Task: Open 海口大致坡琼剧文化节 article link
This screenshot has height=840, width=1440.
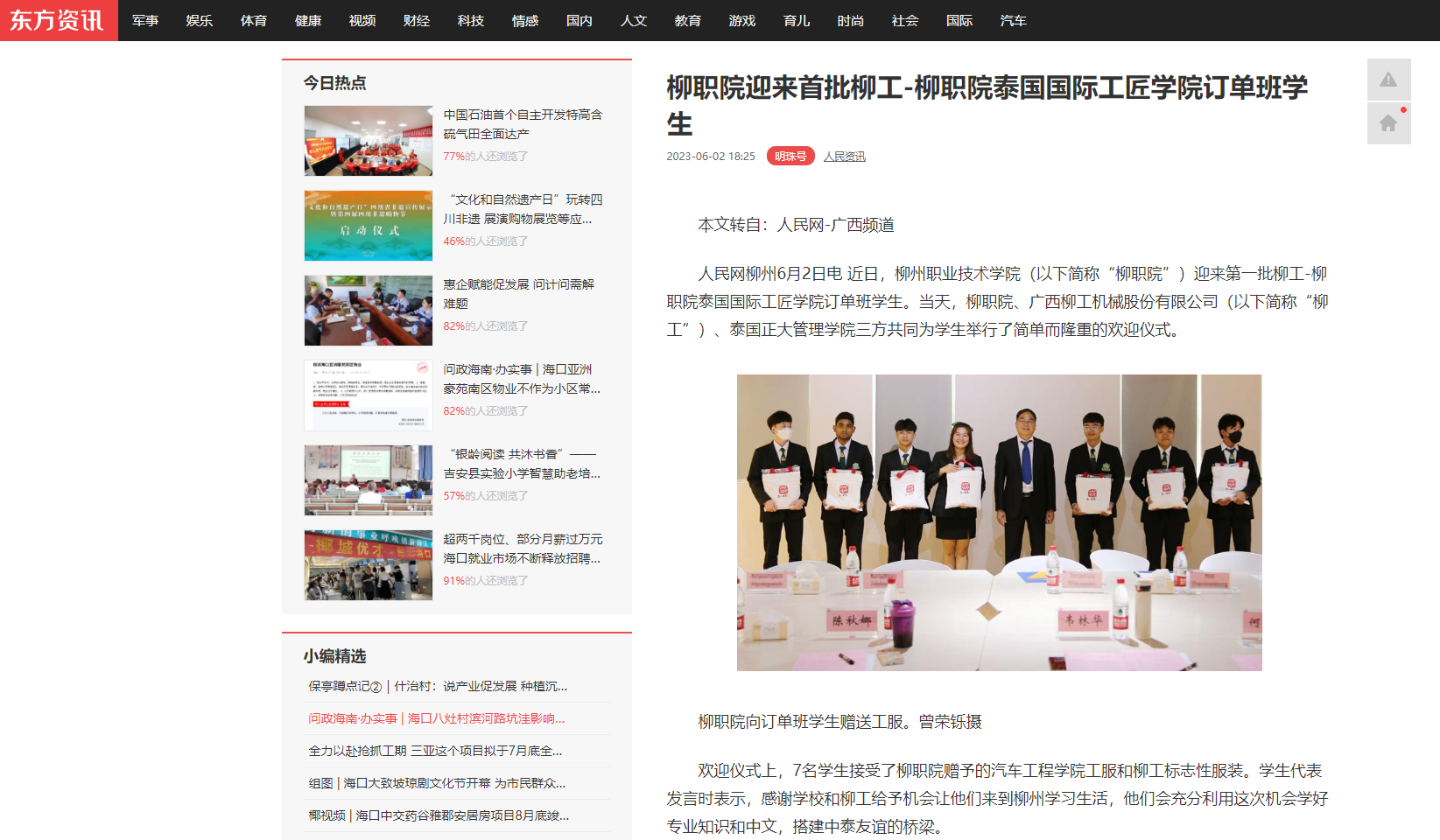Action: click(x=437, y=784)
